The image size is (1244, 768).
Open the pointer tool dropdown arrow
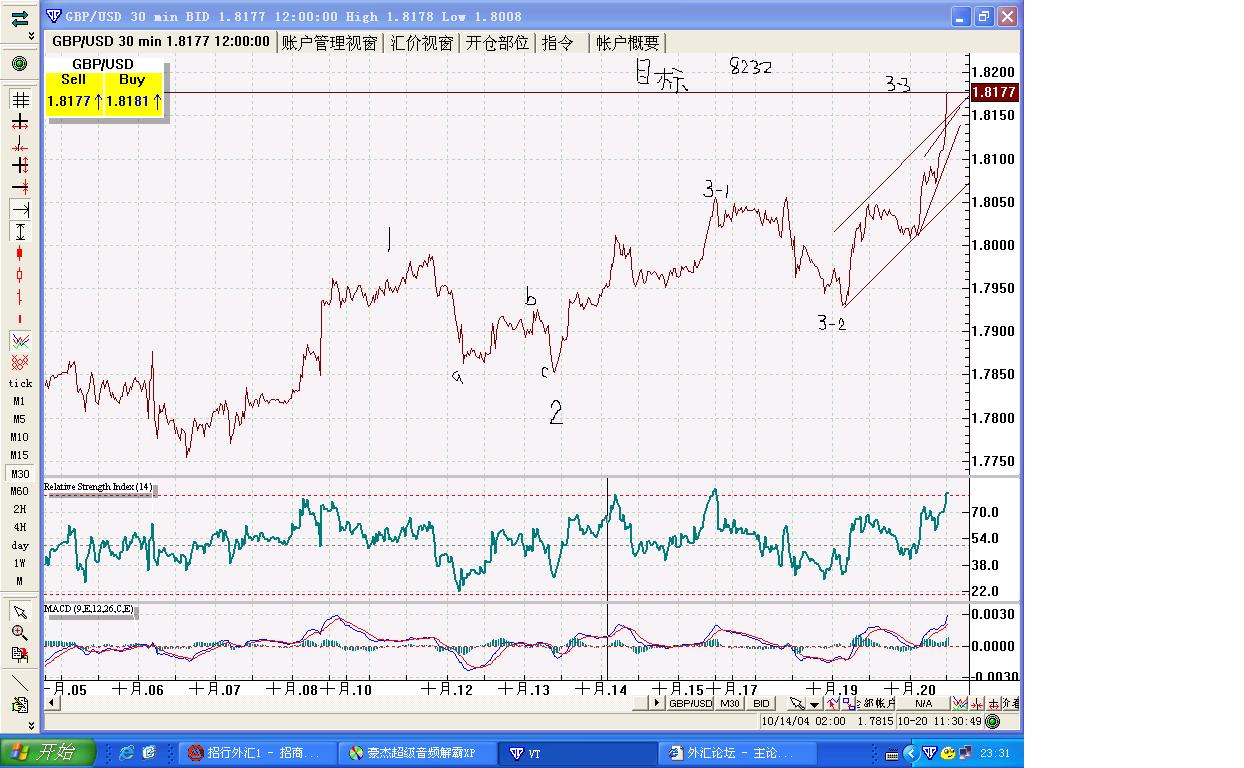tap(816, 704)
